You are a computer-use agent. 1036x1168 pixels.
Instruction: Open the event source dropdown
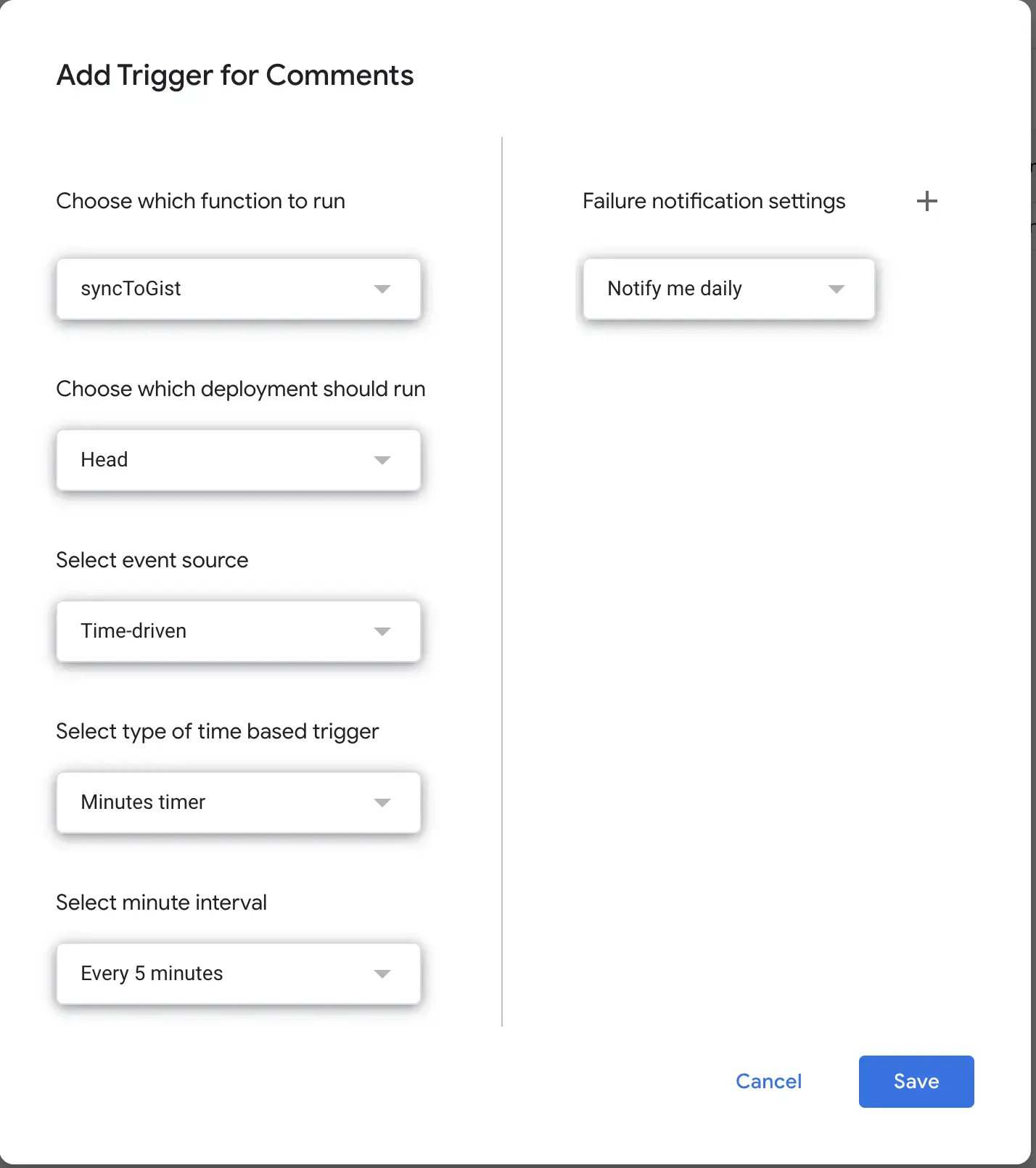pyautogui.click(x=238, y=631)
